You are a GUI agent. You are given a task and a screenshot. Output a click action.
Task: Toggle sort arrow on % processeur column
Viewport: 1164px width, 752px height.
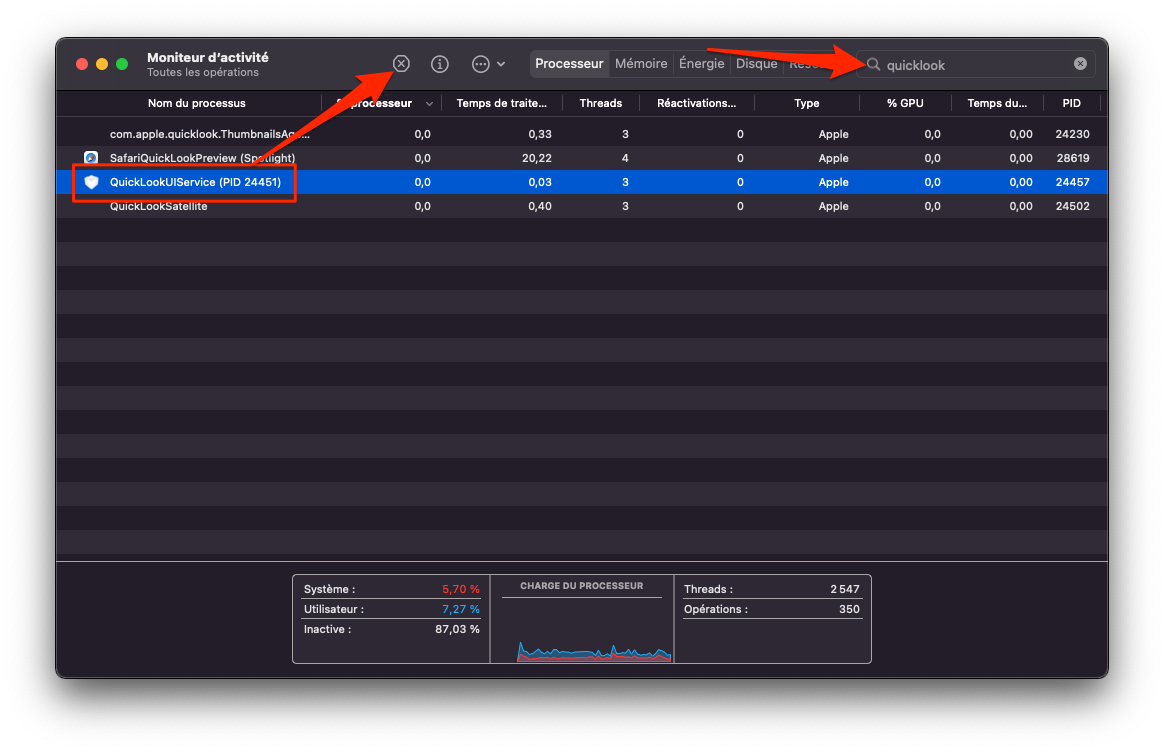[x=429, y=104]
